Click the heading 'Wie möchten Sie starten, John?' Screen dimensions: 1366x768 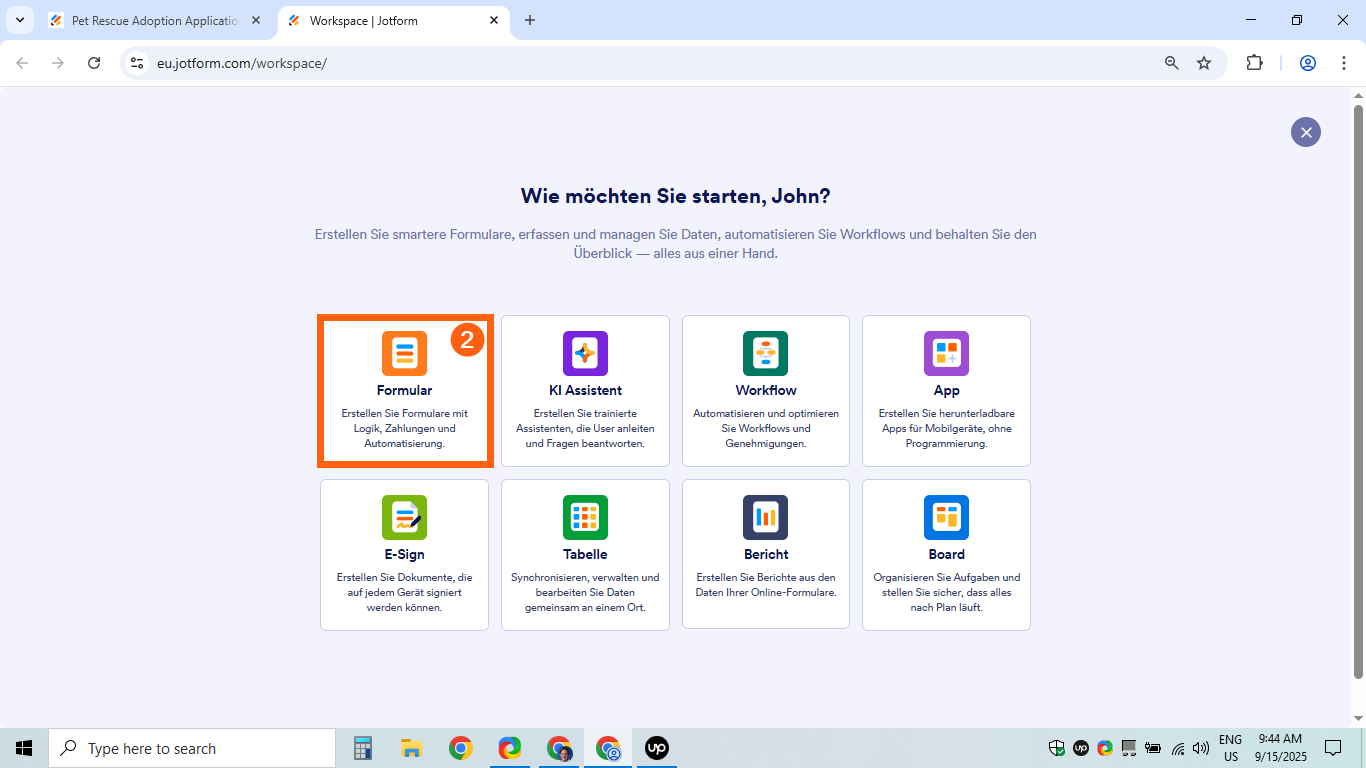point(676,196)
